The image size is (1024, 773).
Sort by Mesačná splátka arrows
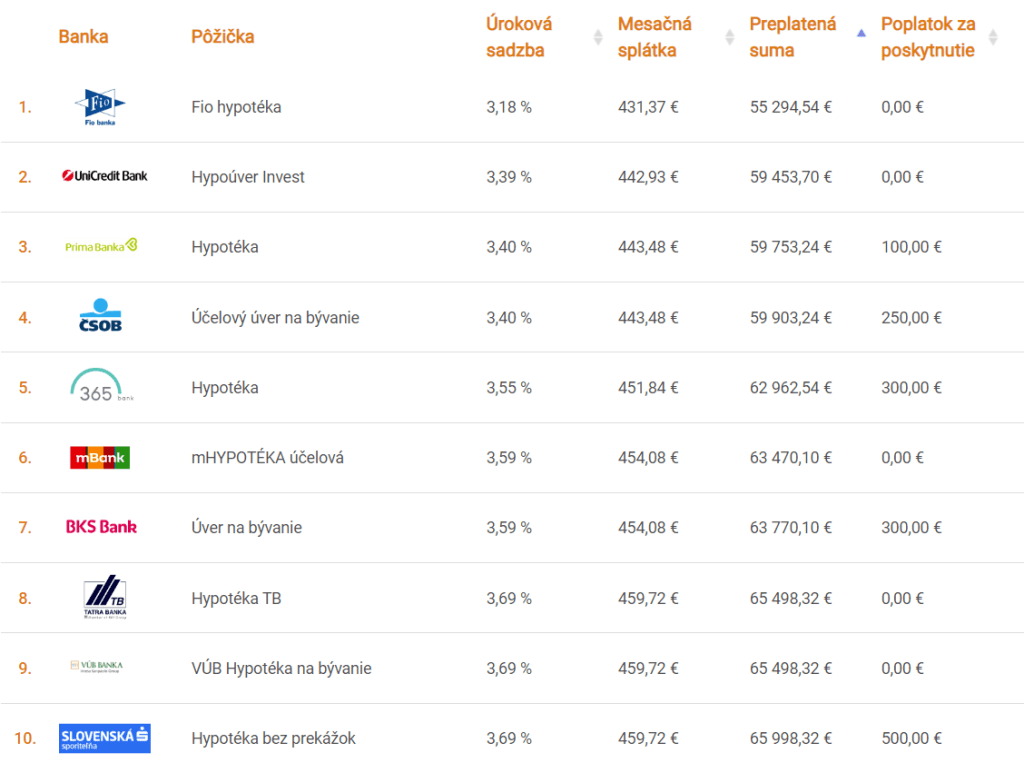pos(730,37)
